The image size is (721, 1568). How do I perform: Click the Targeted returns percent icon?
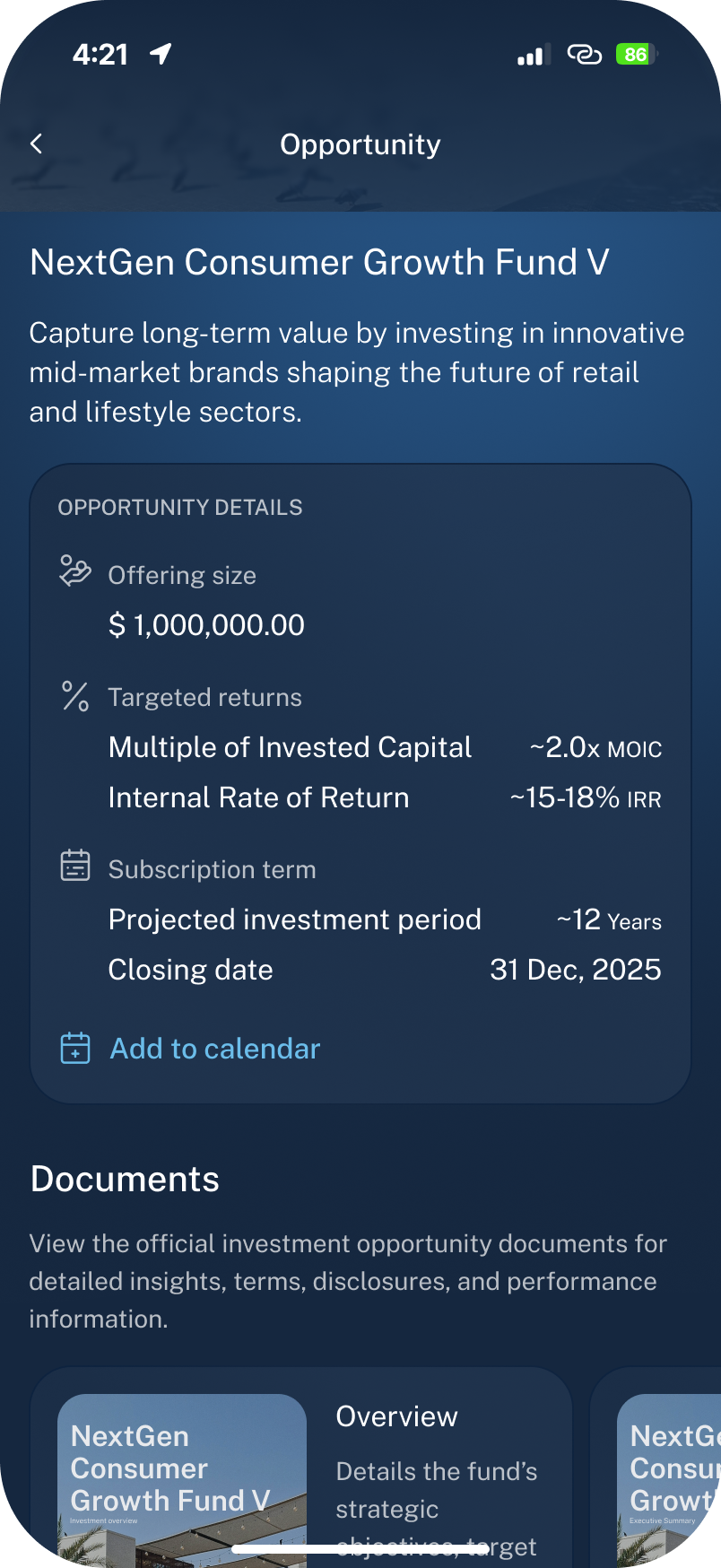pyautogui.click(x=75, y=696)
